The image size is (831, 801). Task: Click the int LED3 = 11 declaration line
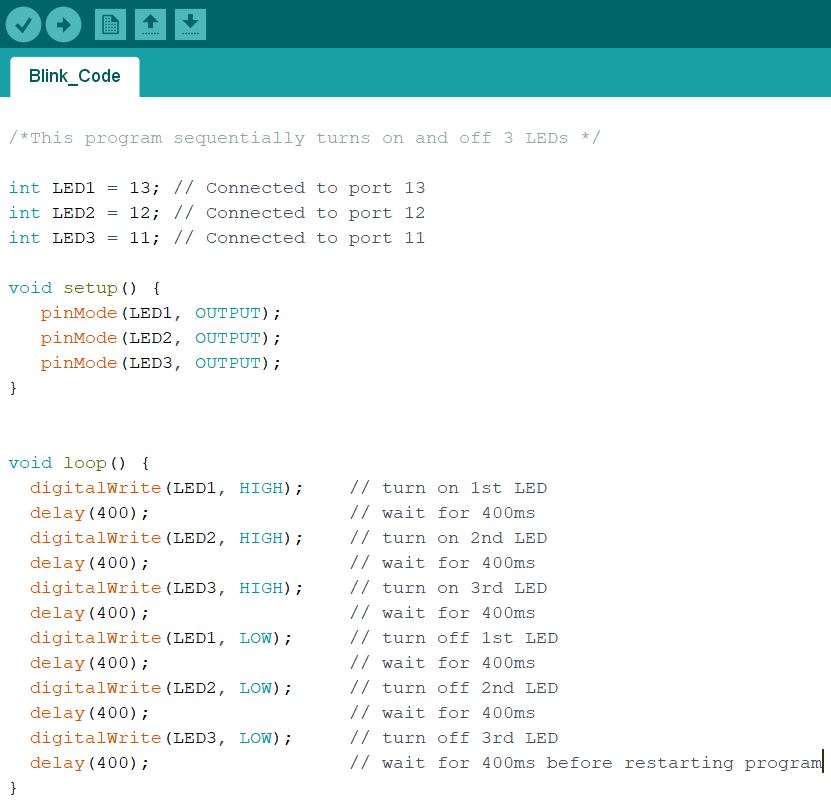click(217, 237)
